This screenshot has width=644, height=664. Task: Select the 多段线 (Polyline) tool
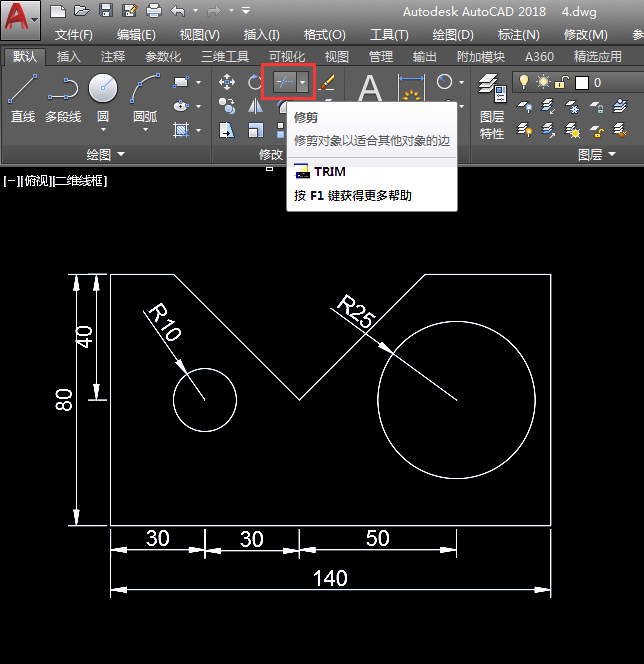tap(63, 90)
